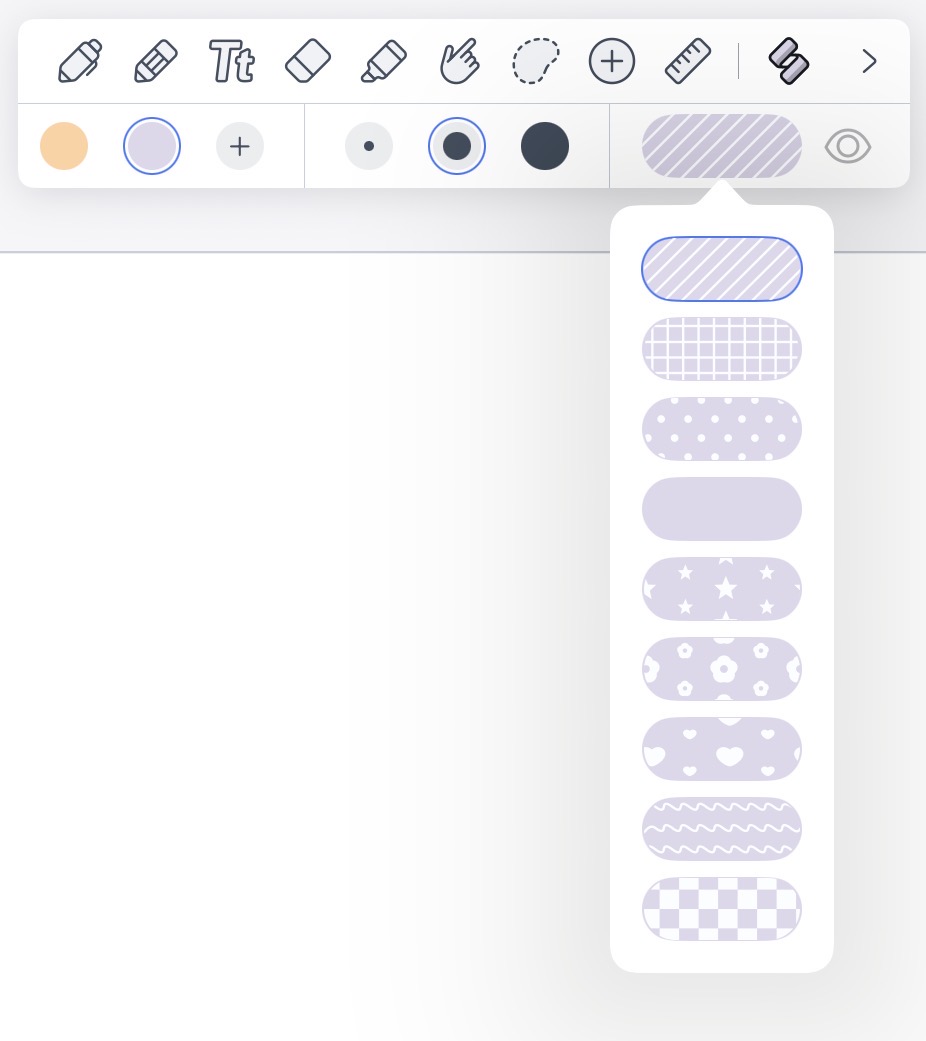
Task: Choose the medium stroke size
Action: click(x=457, y=146)
